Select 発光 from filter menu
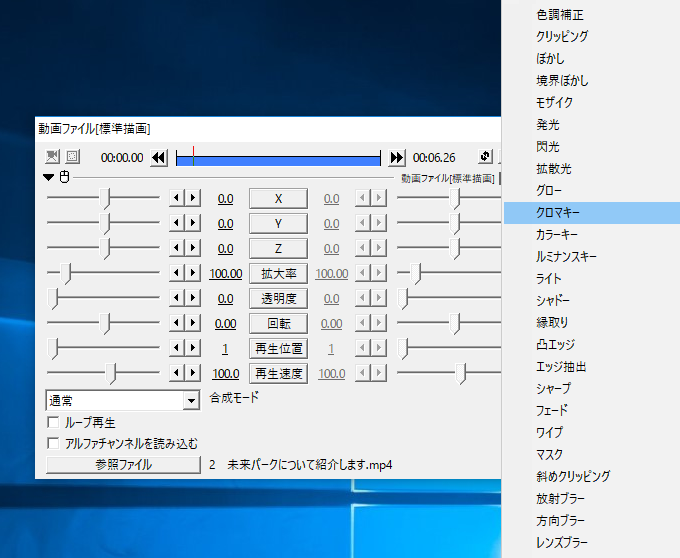Viewport: 680px width, 558px height. coord(590,125)
